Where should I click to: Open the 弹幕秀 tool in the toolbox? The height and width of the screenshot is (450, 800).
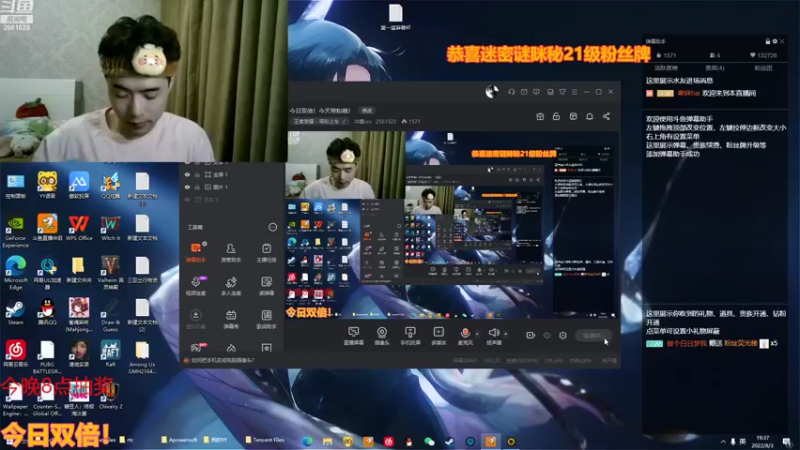(x=231, y=319)
